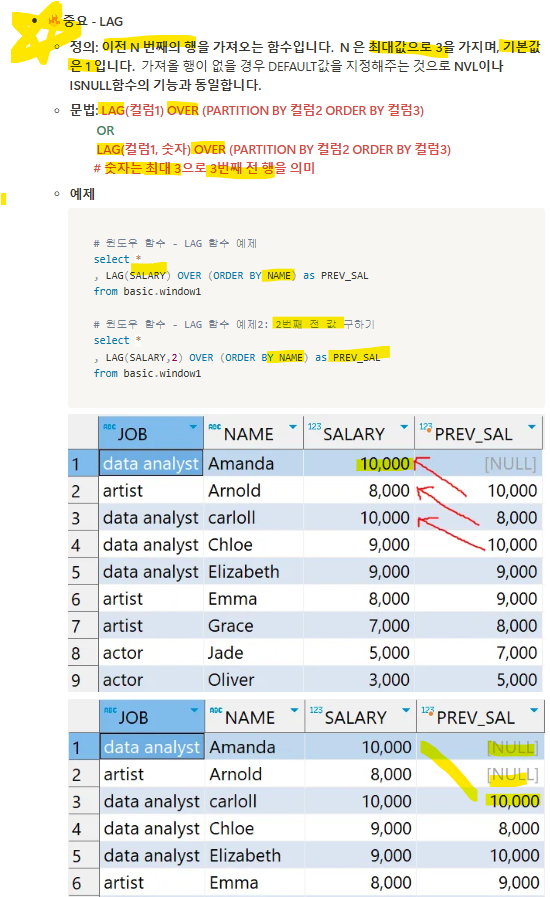
Task: Select Oliver's SALARY cell showing 3,000
Action: (x=358, y=680)
